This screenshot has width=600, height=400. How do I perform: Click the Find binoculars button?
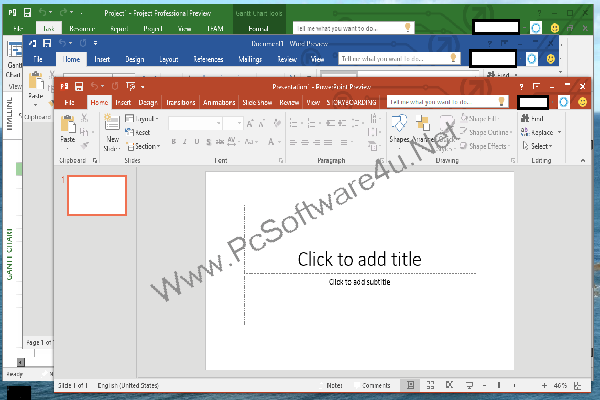[532, 118]
